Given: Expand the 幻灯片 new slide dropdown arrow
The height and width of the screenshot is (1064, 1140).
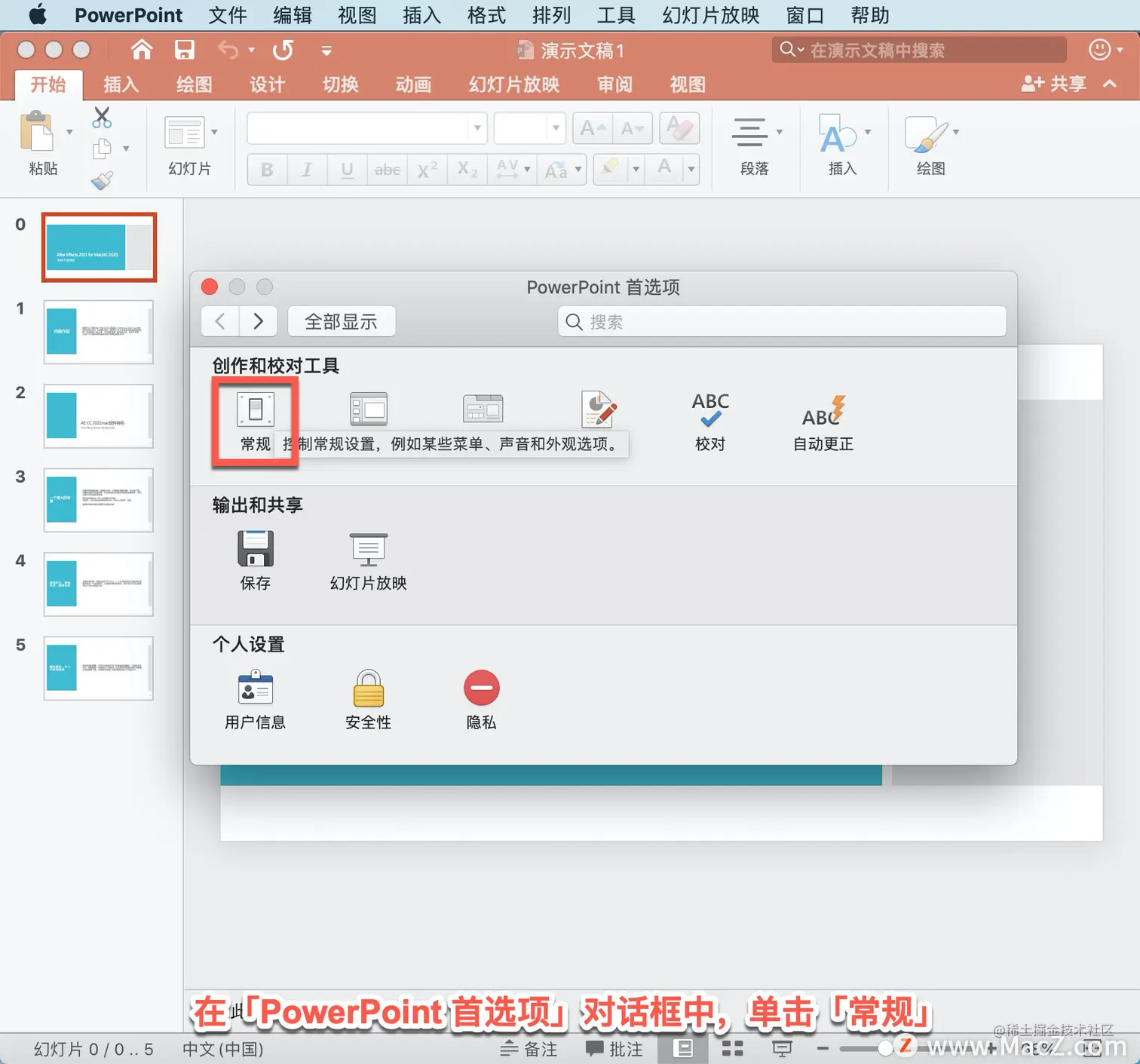Looking at the screenshot, I should click(214, 132).
